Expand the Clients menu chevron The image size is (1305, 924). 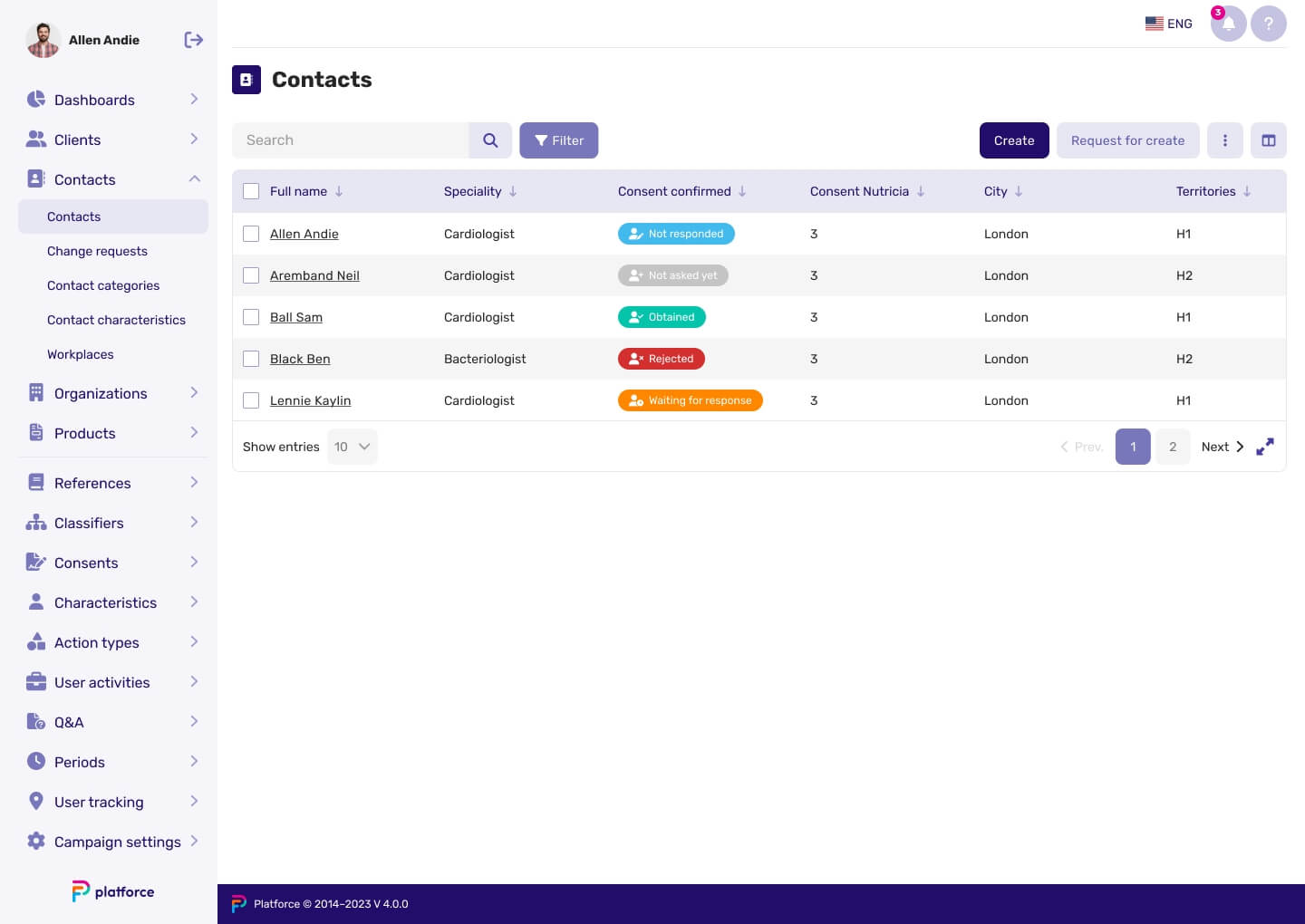pos(194,140)
